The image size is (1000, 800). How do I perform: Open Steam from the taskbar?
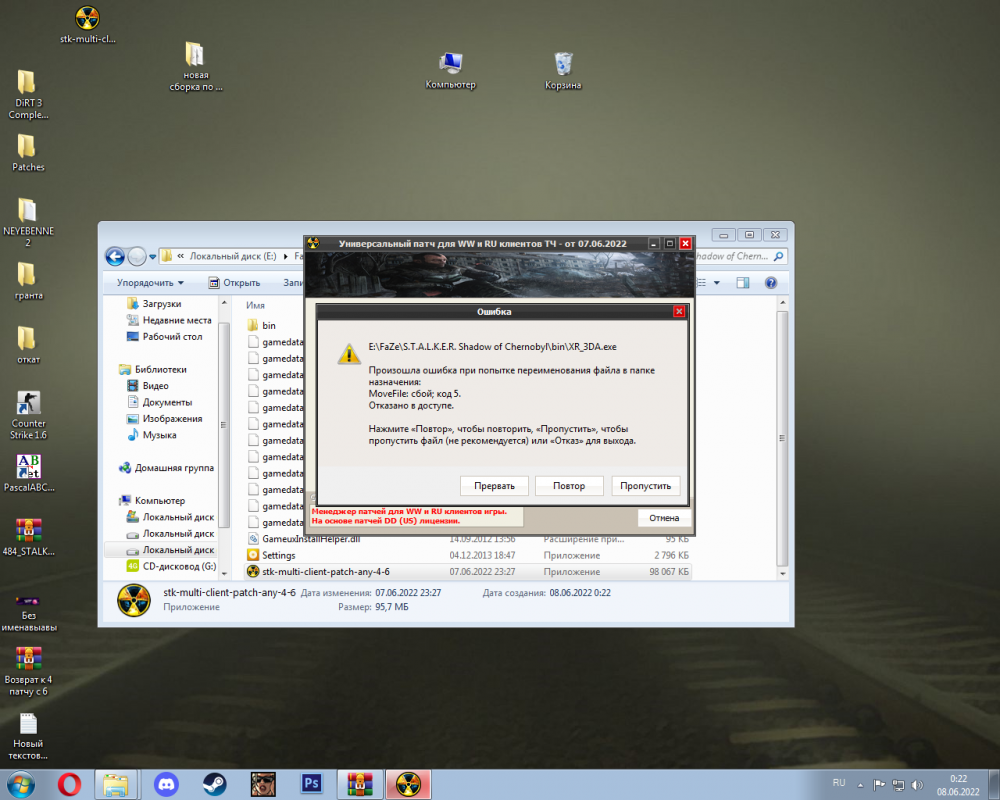tap(214, 784)
